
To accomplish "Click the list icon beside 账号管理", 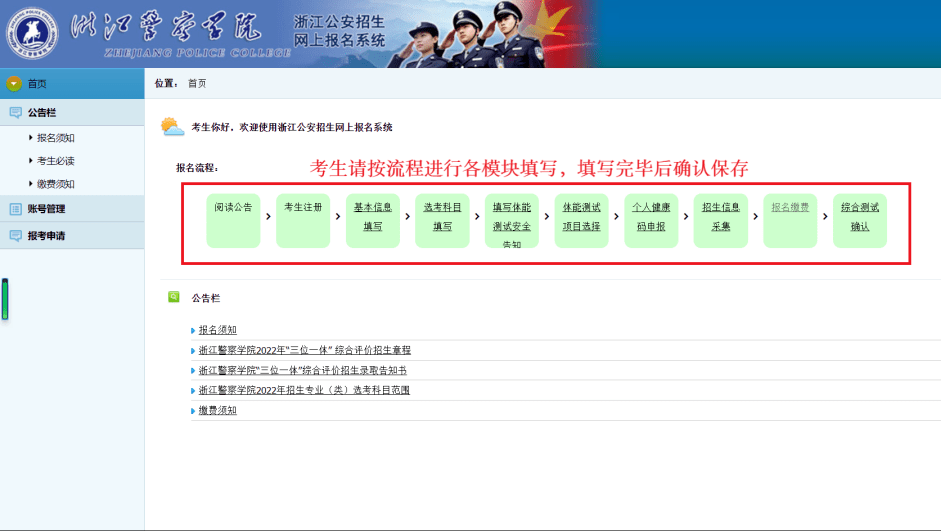I will point(16,209).
